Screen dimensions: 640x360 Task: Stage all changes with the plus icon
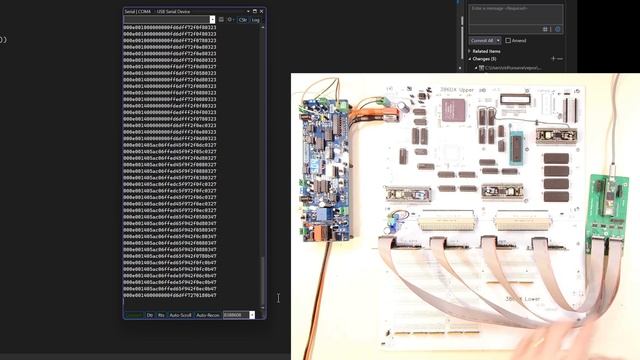[553, 59]
